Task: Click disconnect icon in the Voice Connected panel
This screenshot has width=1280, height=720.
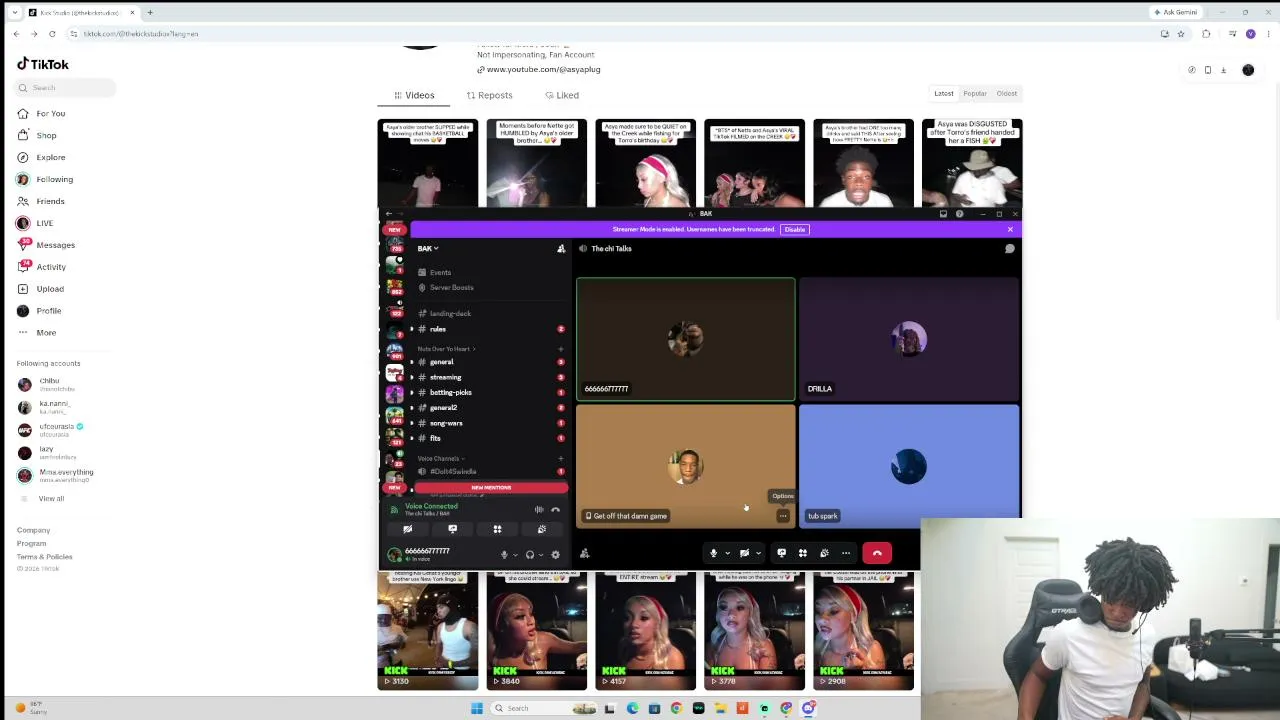Action: click(x=555, y=509)
